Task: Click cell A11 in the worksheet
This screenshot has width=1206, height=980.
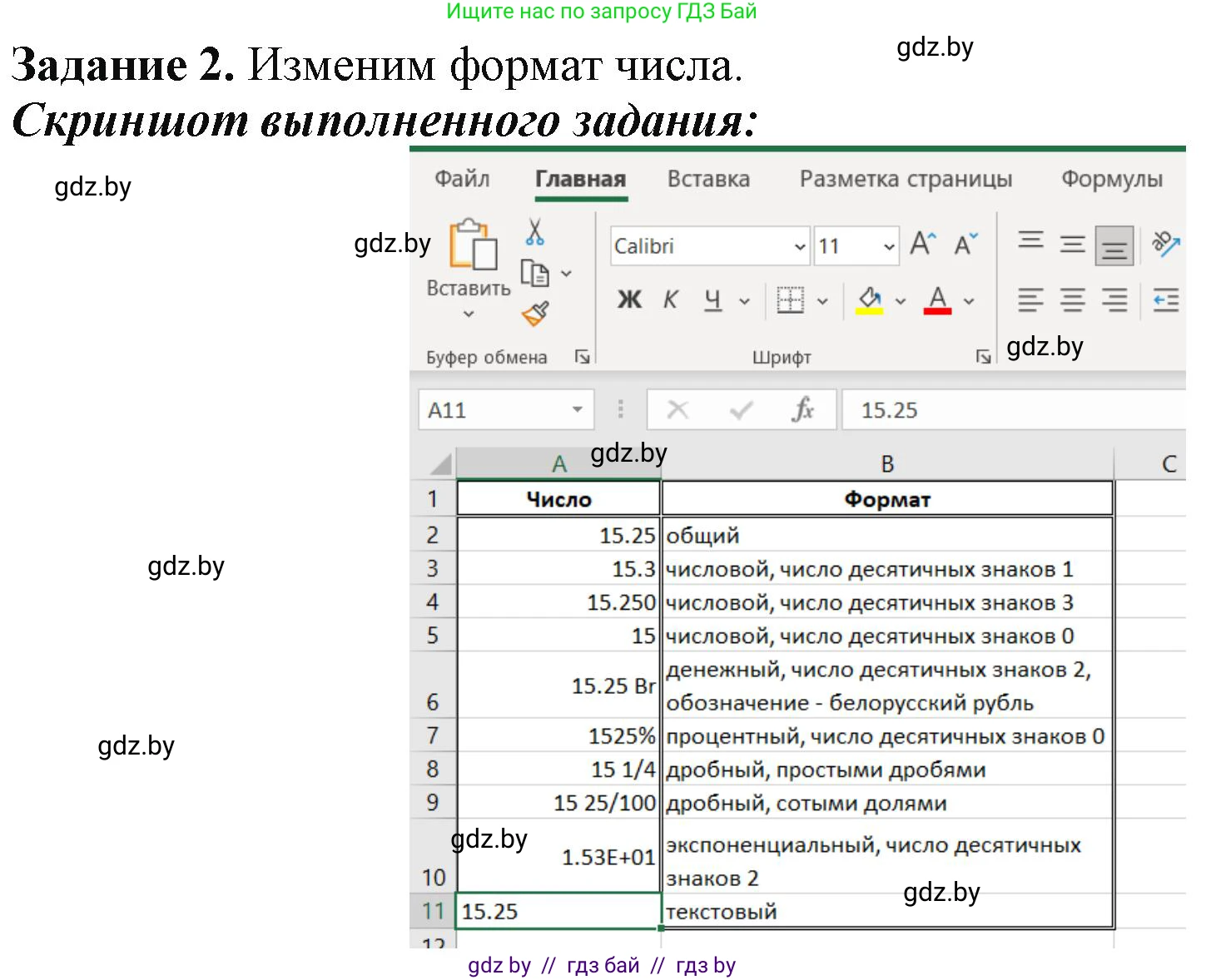Action: tap(558, 911)
